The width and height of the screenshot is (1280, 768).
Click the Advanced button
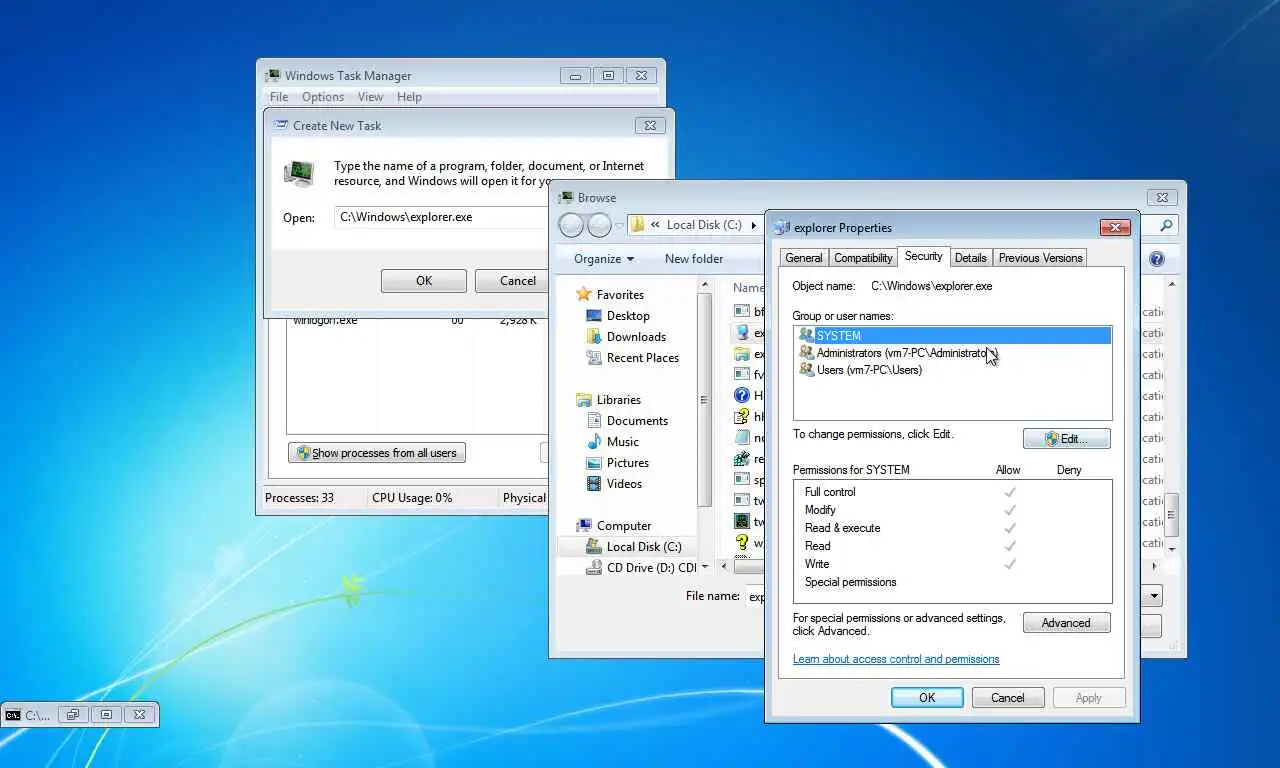[x=1066, y=623]
